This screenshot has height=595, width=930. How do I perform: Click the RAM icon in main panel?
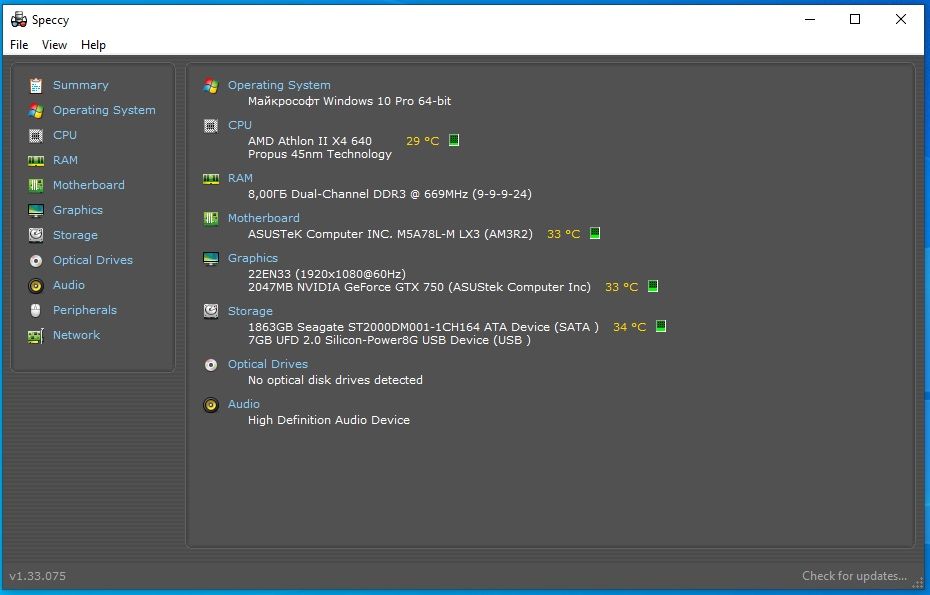(x=211, y=179)
